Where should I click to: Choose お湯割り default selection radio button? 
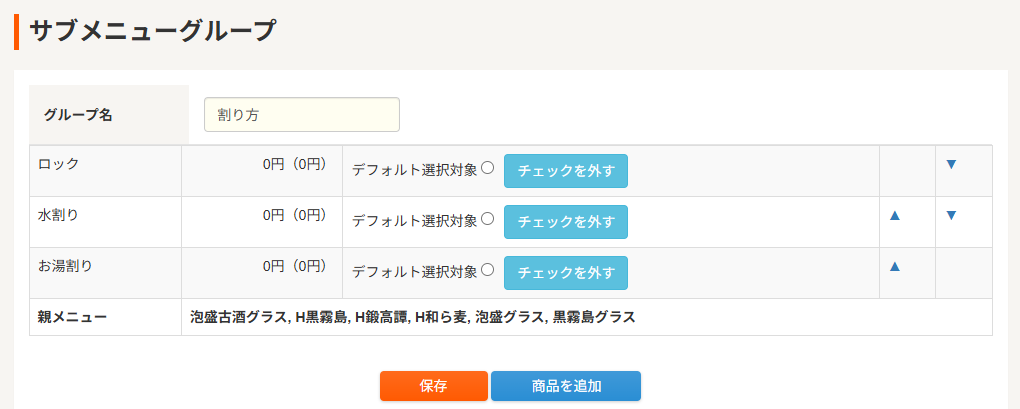(488, 270)
